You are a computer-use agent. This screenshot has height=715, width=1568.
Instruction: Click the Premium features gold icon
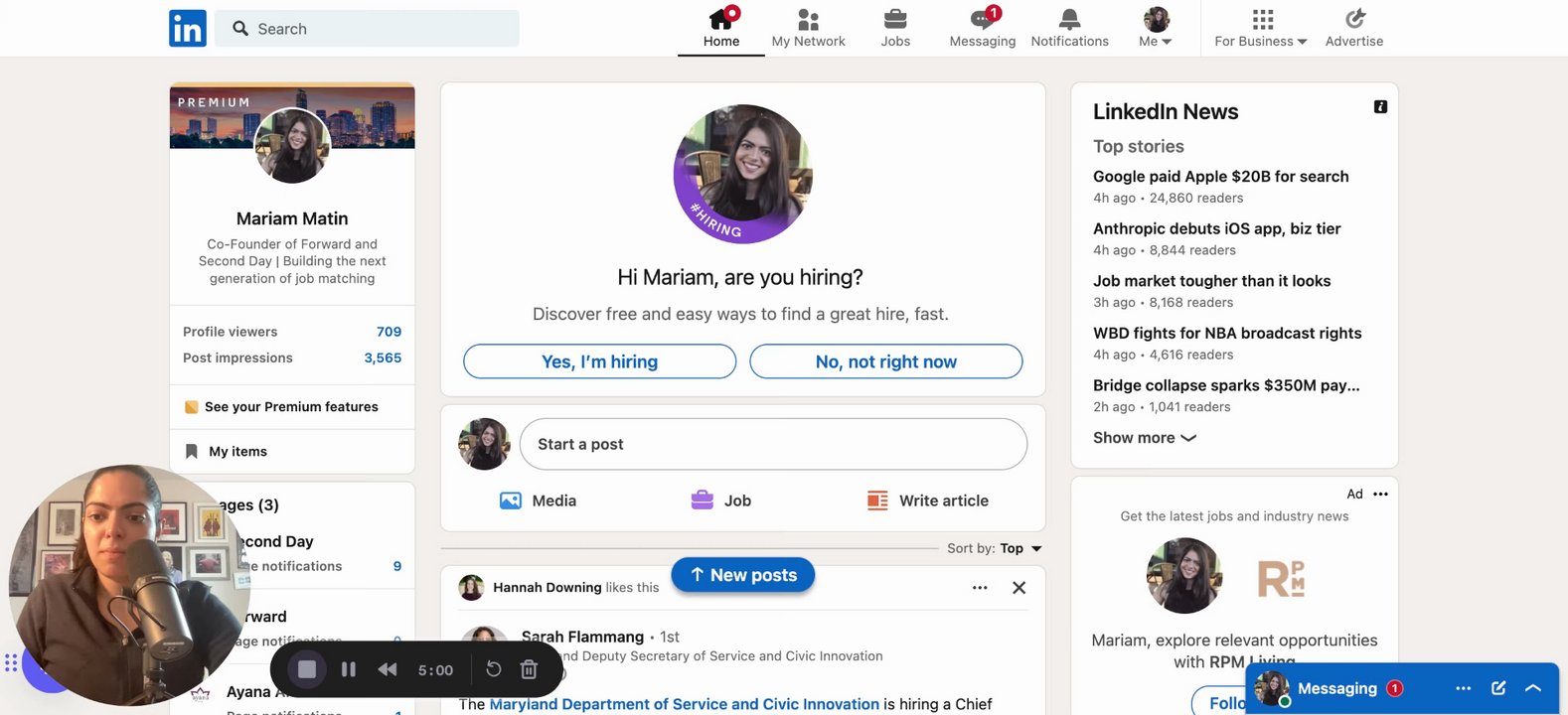pyautogui.click(x=192, y=407)
